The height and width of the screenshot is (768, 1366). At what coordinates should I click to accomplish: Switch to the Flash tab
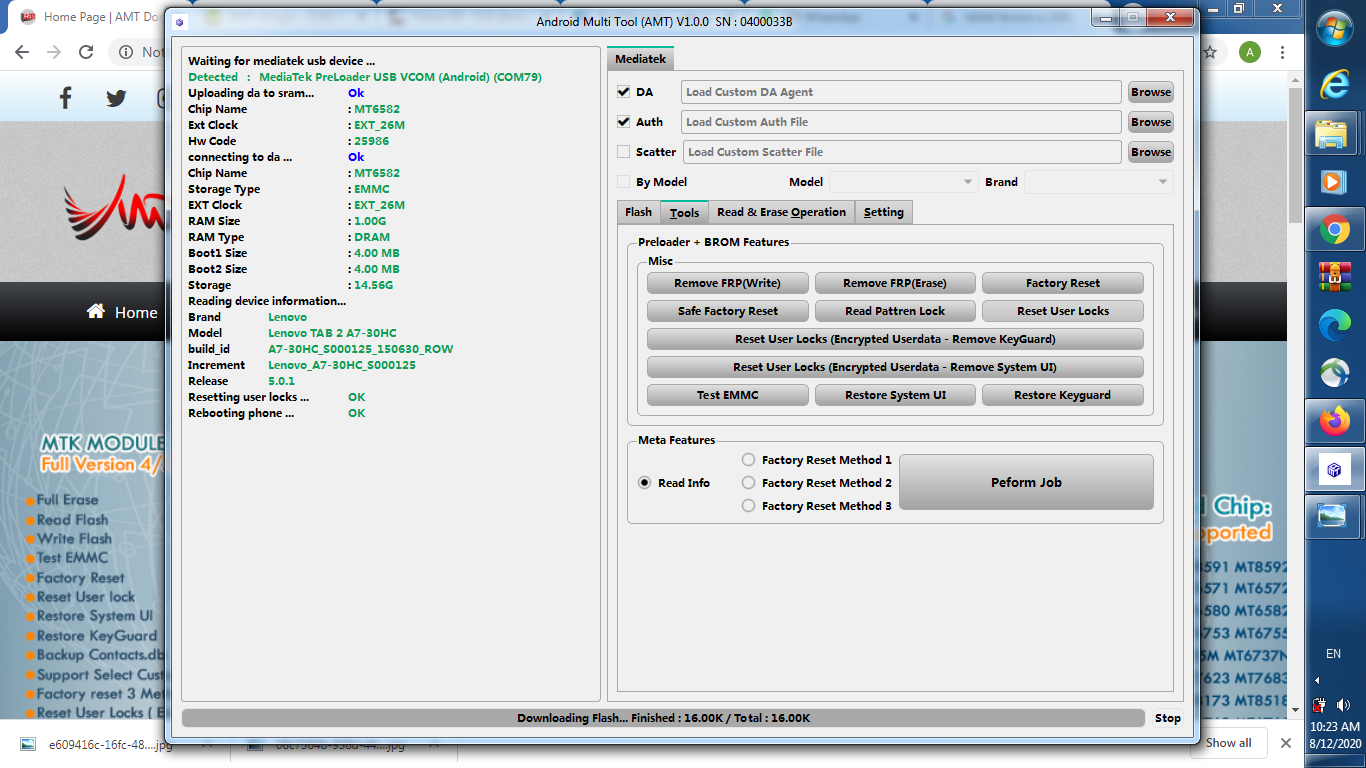click(638, 212)
